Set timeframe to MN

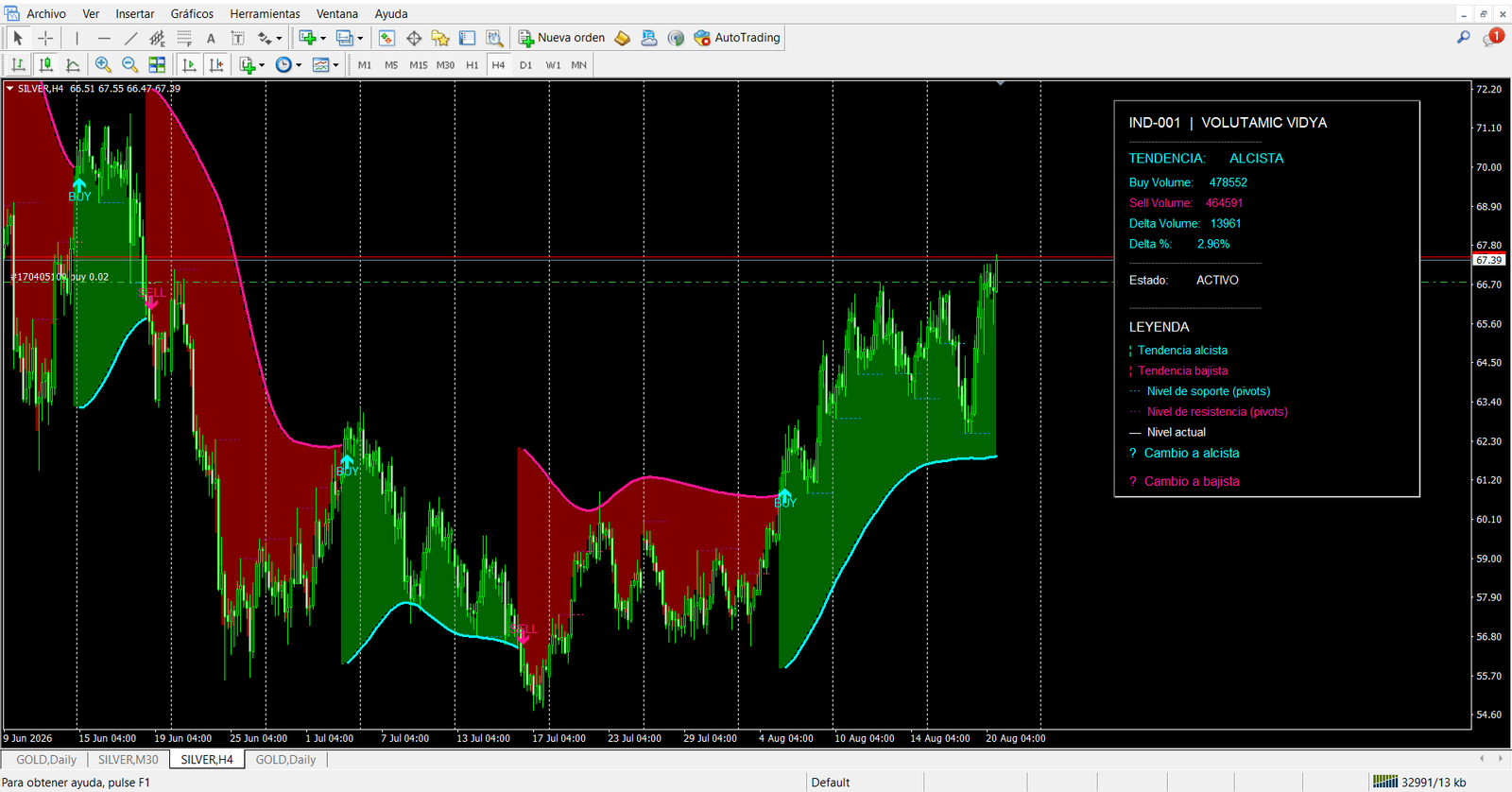579,65
